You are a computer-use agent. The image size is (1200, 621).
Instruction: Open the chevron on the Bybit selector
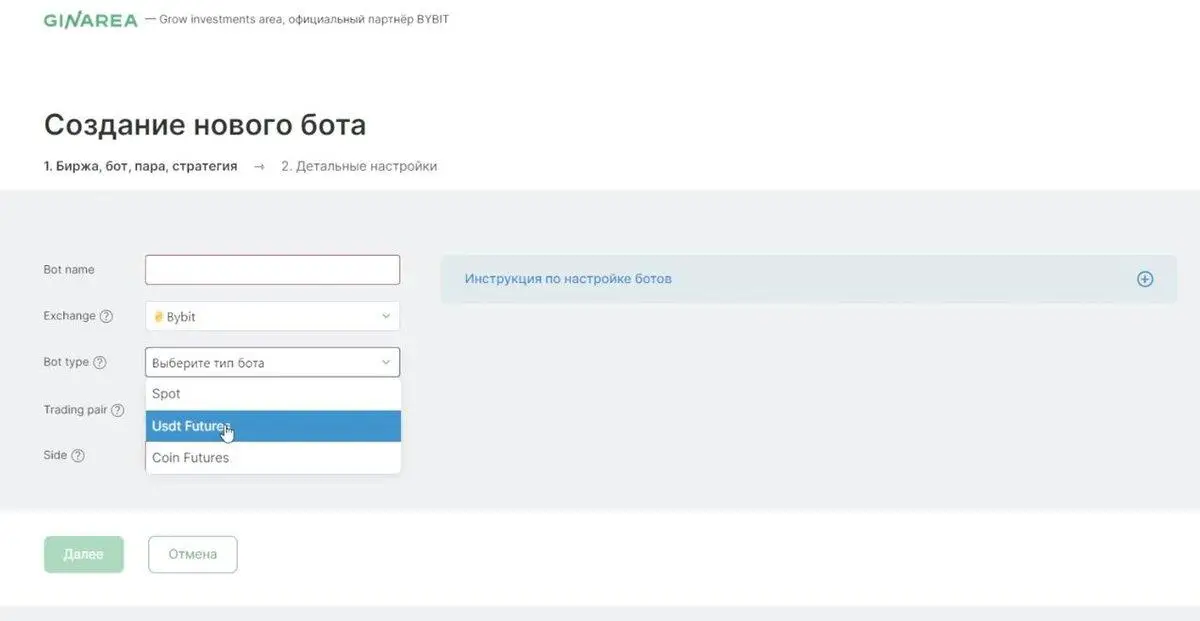pos(386,315)
